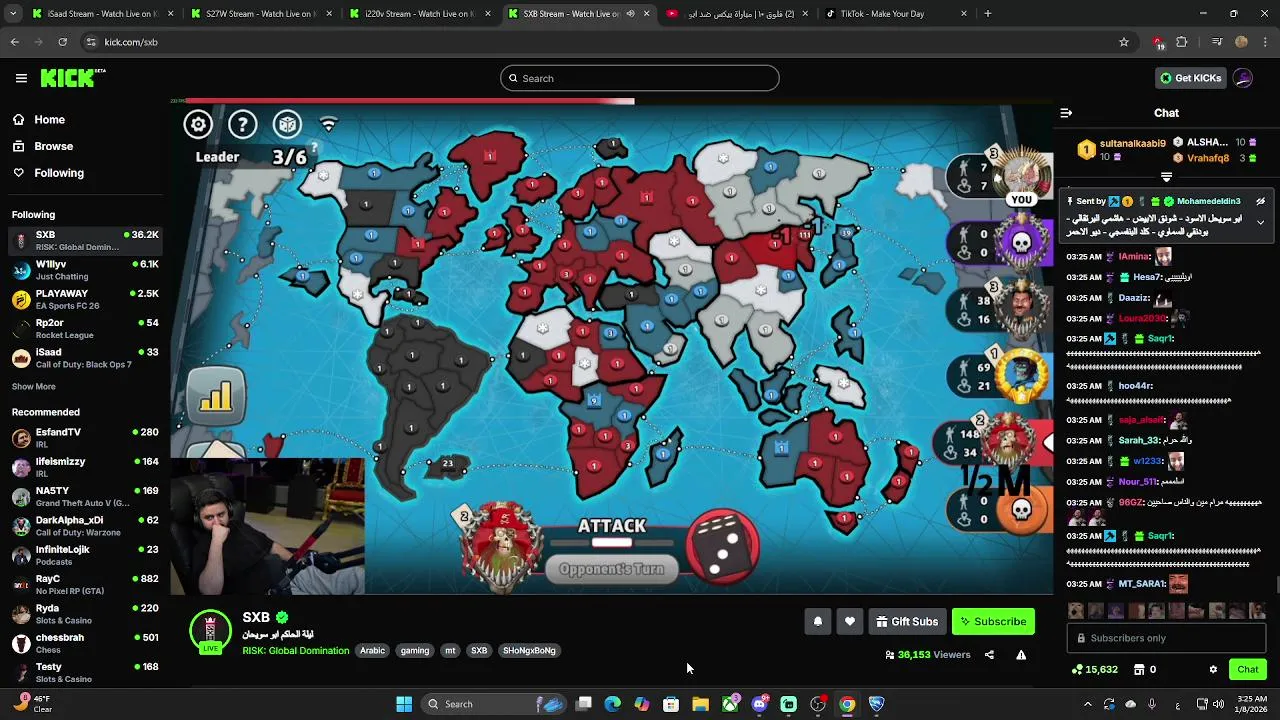Viewport: 1280px width, 720px height.
Task: Collapse the chat panel with arrow icon
Action: [x=1066, y=113]
